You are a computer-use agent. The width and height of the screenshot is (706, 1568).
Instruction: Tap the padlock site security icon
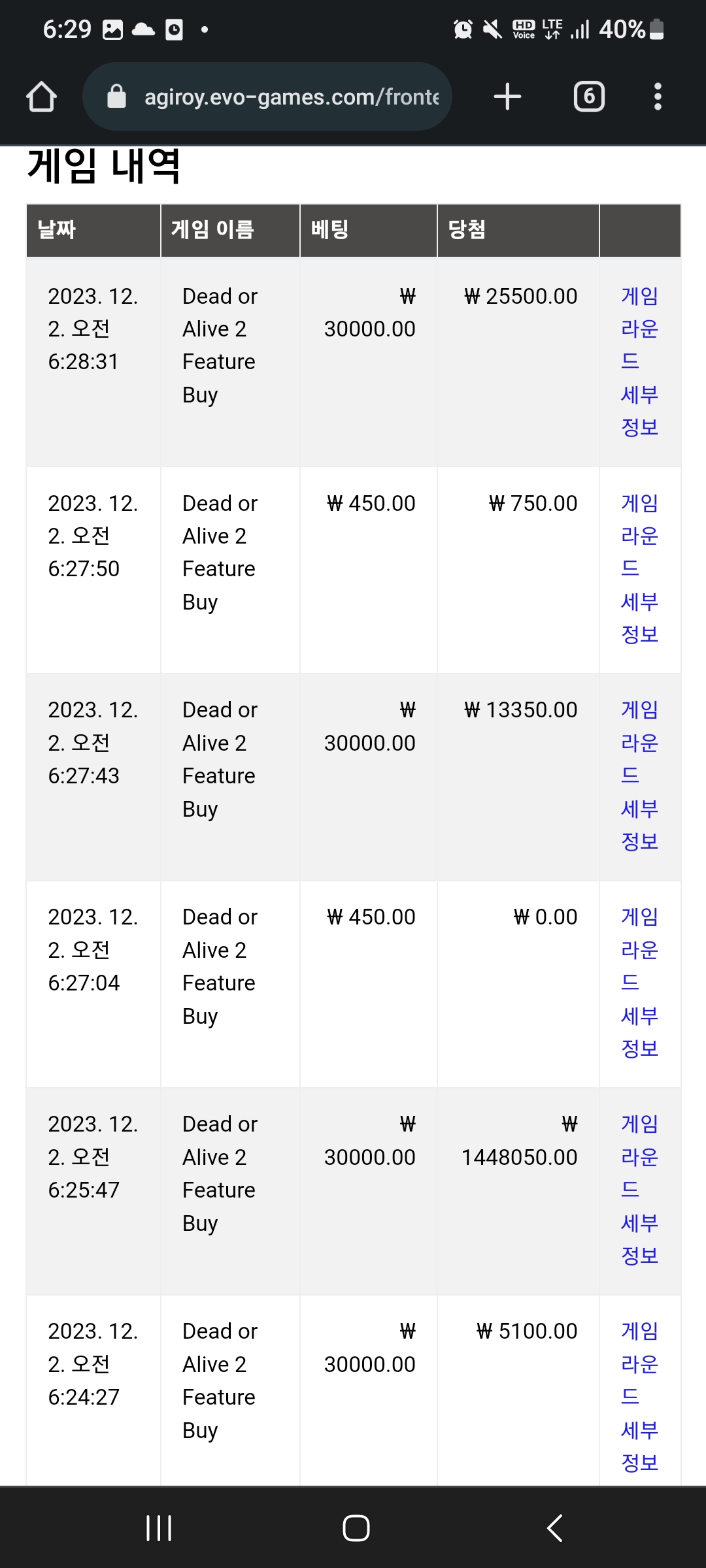click(116, 97)
